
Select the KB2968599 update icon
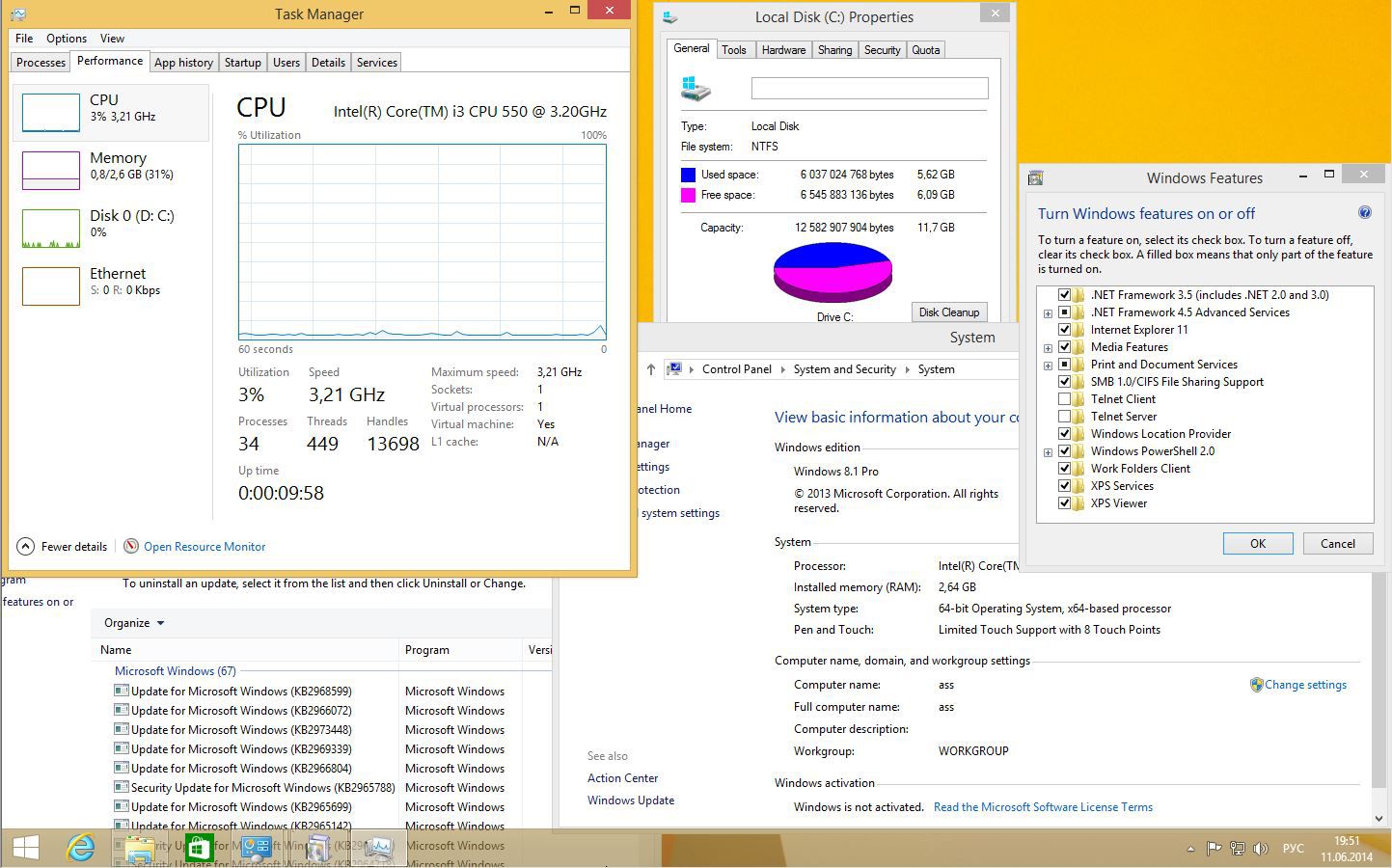pos(122,691)
